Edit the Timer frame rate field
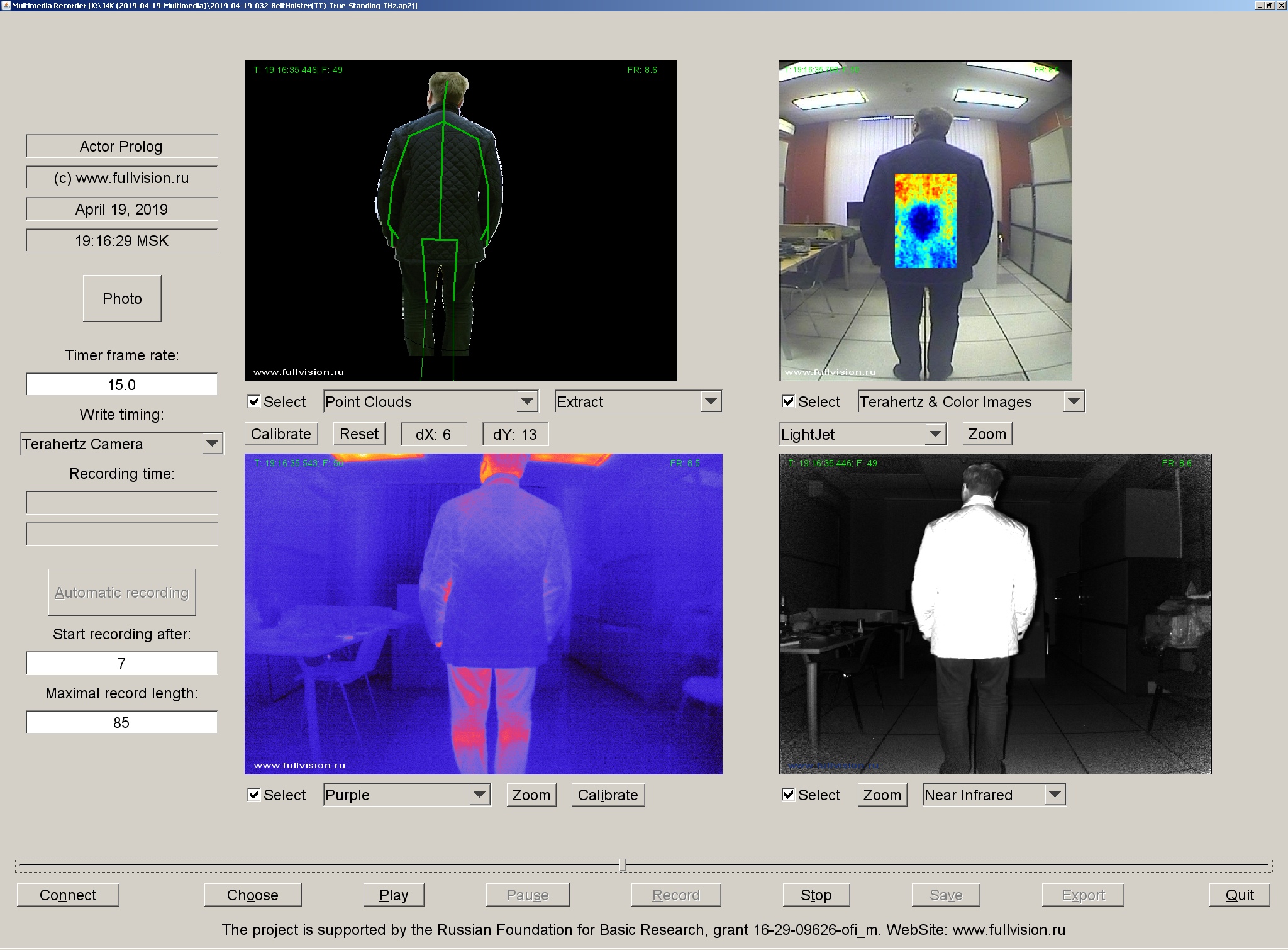This screenshot has height=950, width=1288. coord(121,384)
